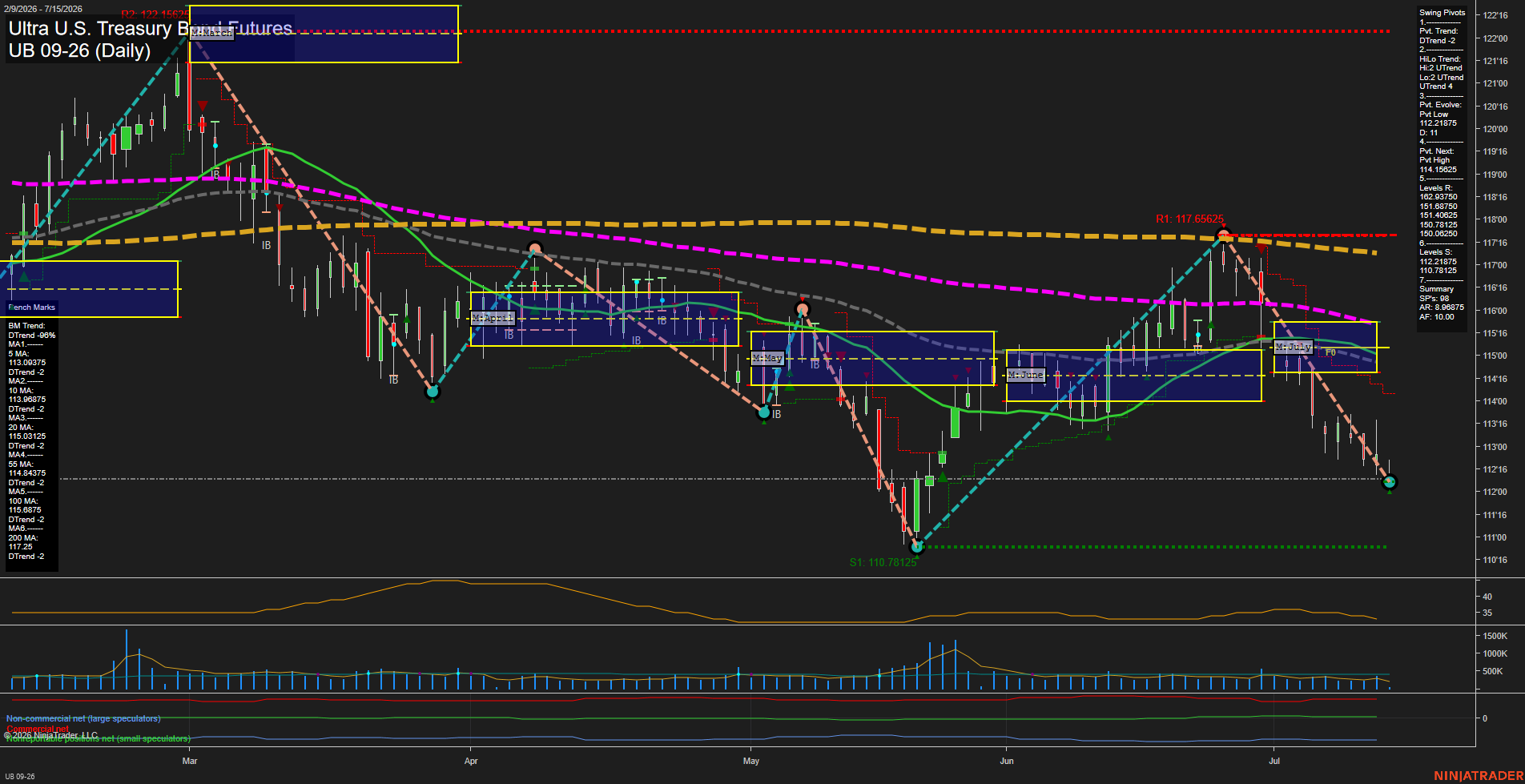The width and height of the screenshot is (1525, 784).
Task: Click the Non-commercial net (large speculators) legend
Action: [83, 718]
